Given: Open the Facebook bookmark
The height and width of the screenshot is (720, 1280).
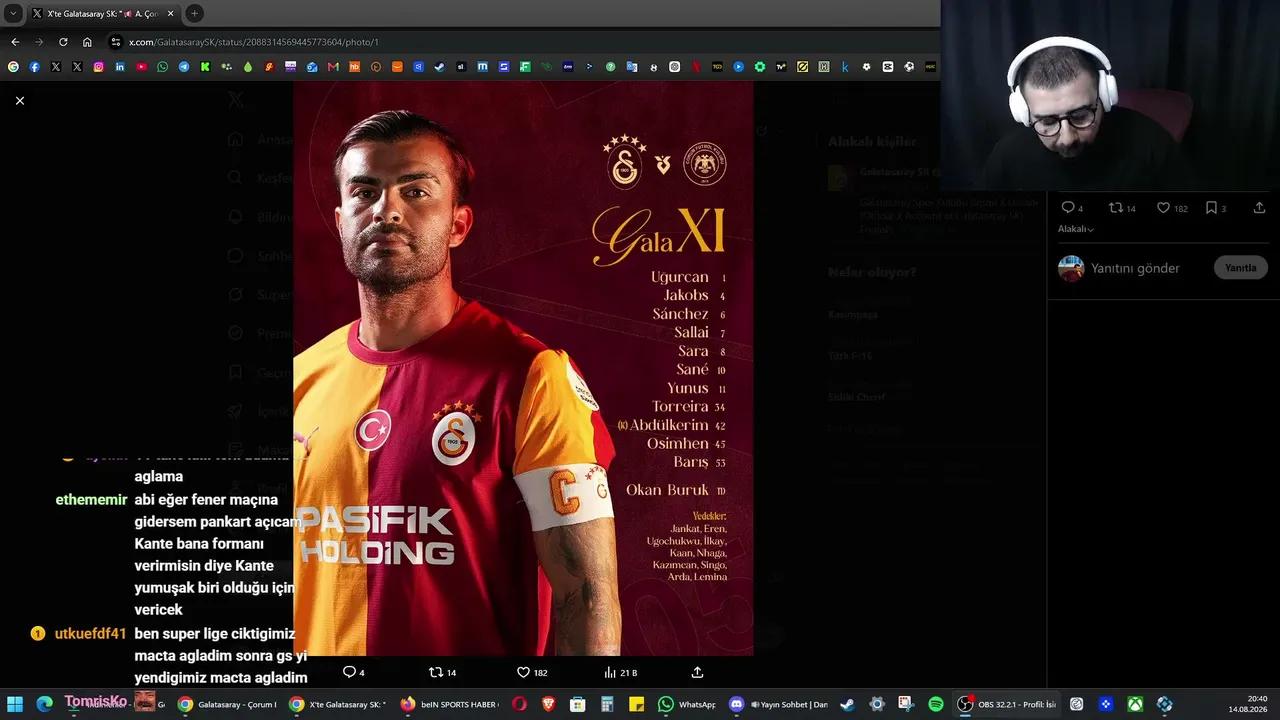Looking at the screenshot, I should tap(35, 67).
